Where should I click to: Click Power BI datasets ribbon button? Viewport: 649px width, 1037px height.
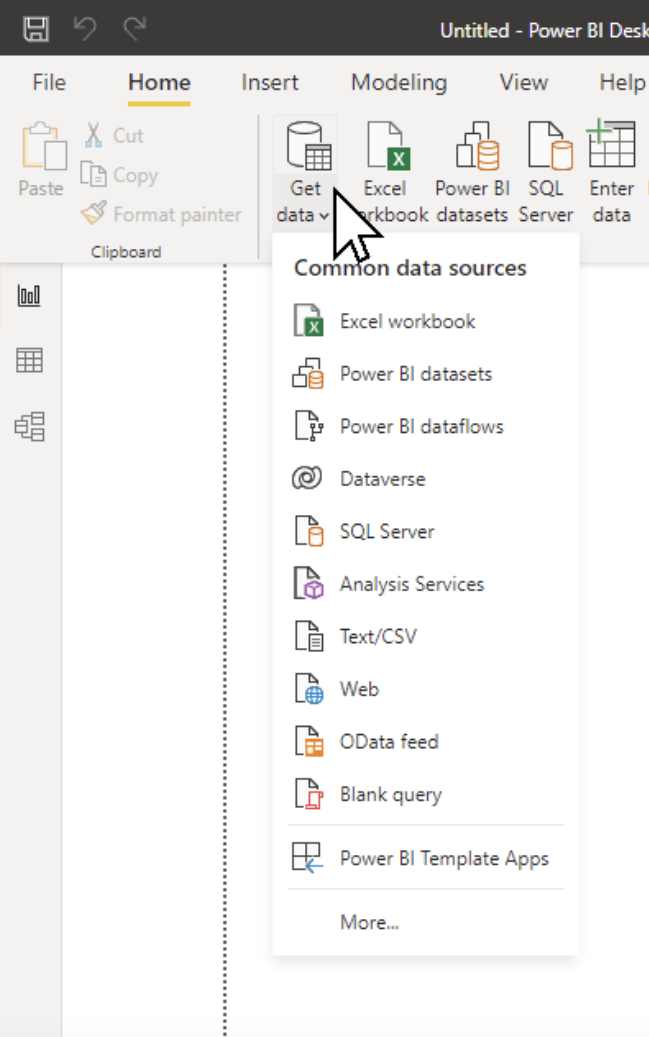(x=472, y=173)
